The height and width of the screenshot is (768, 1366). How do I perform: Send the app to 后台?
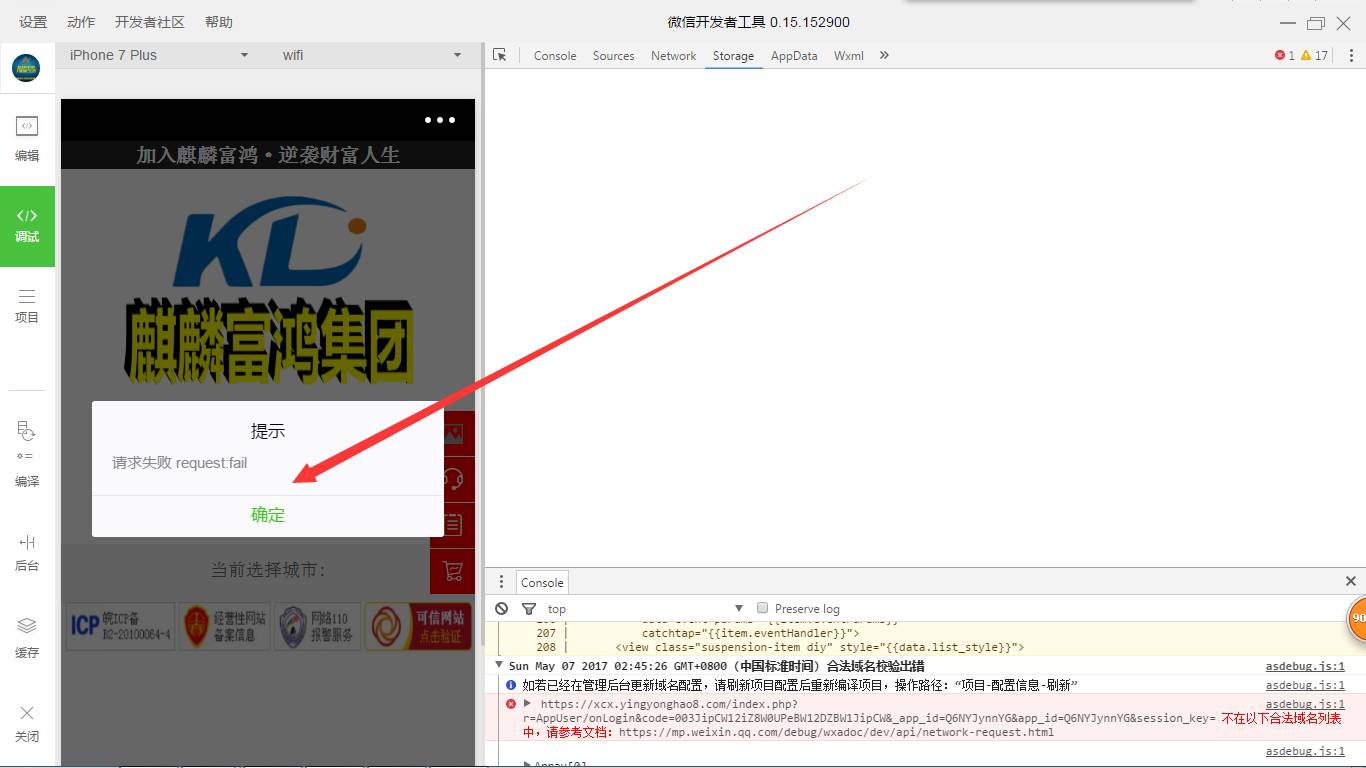[27, 553]
